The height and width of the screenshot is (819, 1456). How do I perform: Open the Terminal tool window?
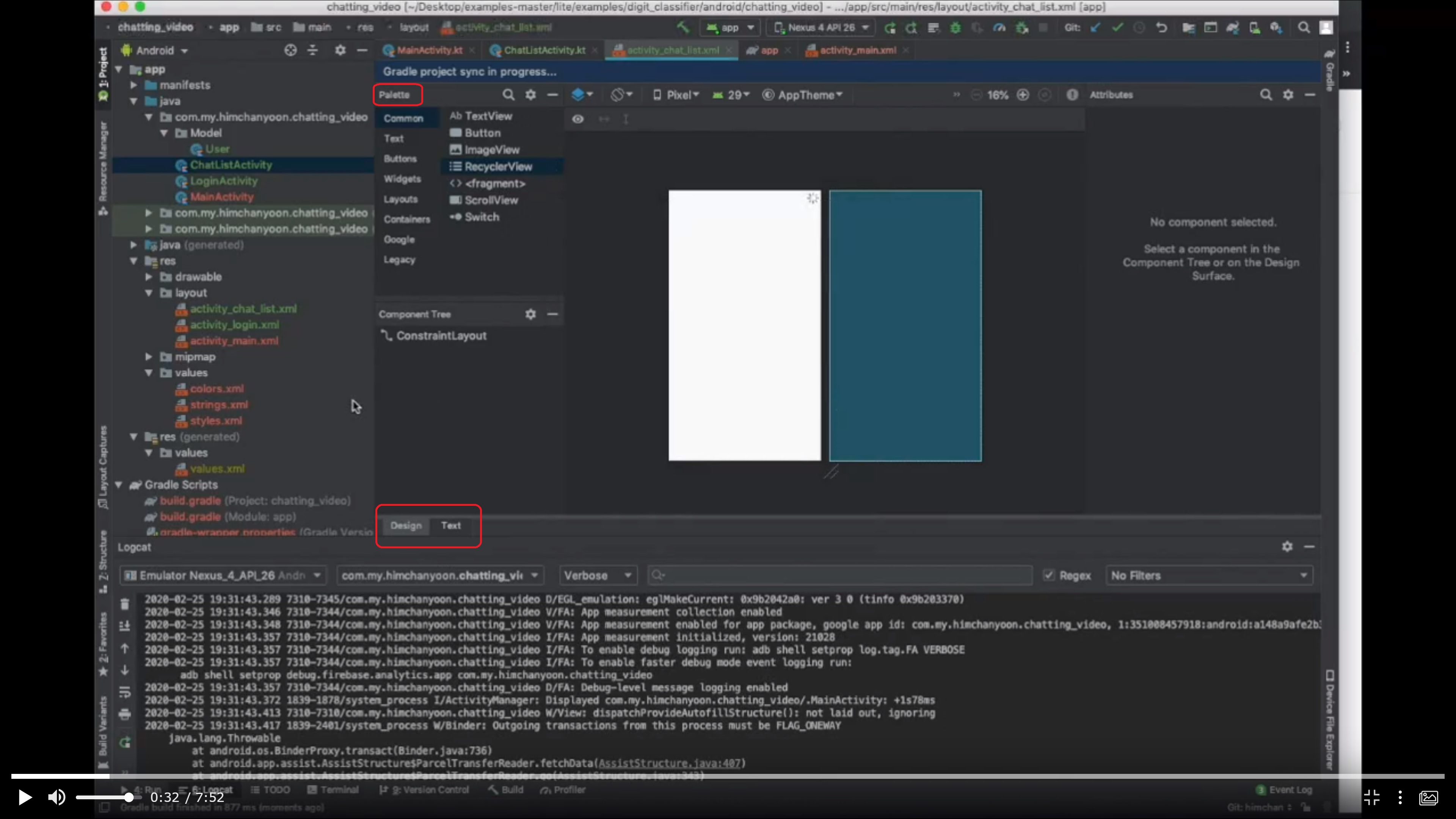pos(334,789)
